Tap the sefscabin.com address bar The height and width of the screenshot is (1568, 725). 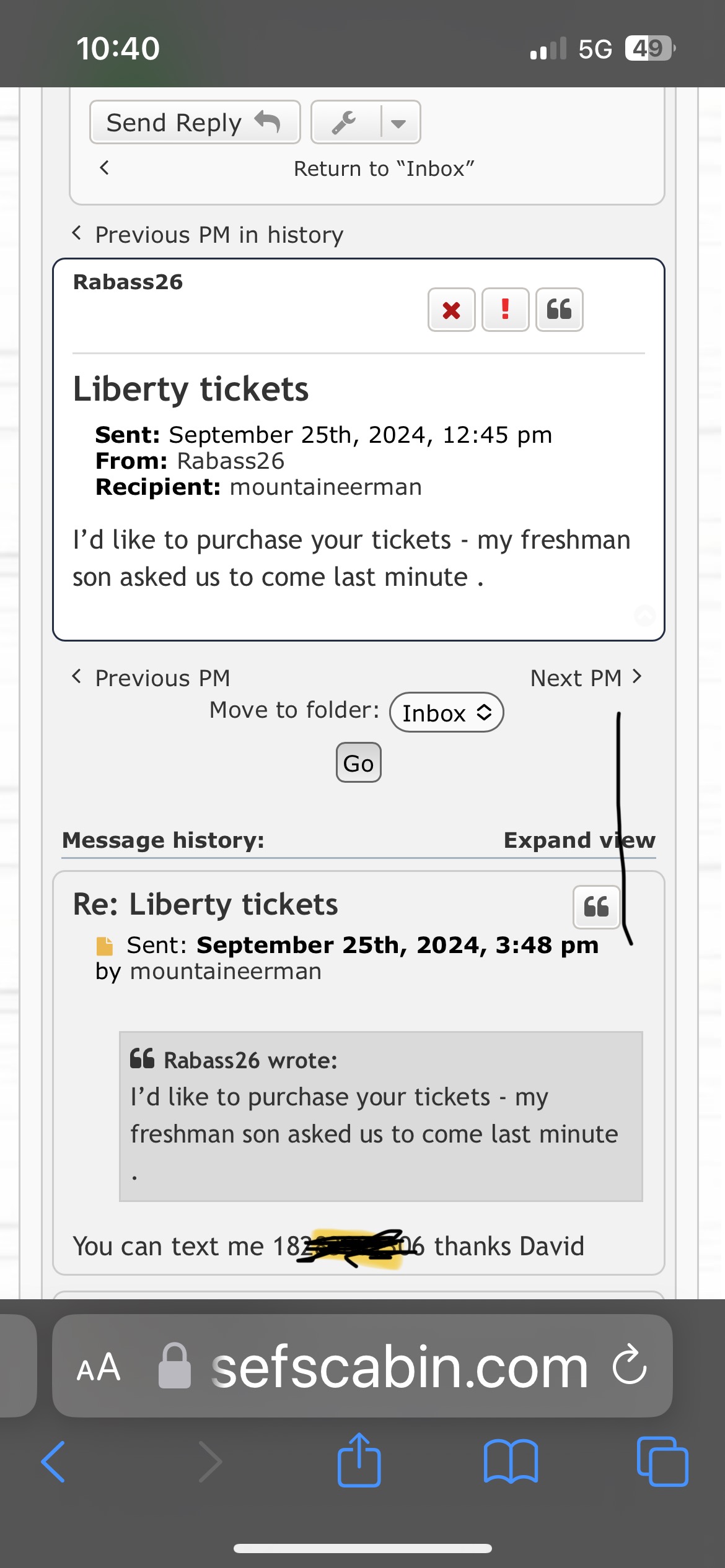click(x=400, y=1367)
